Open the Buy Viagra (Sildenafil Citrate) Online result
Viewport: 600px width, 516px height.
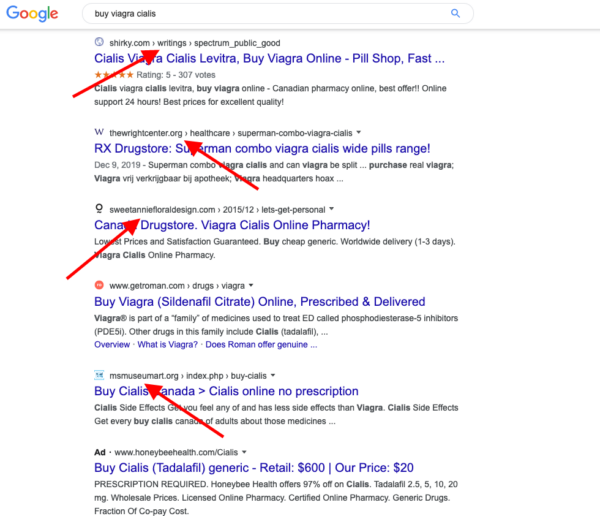(259, 302)
